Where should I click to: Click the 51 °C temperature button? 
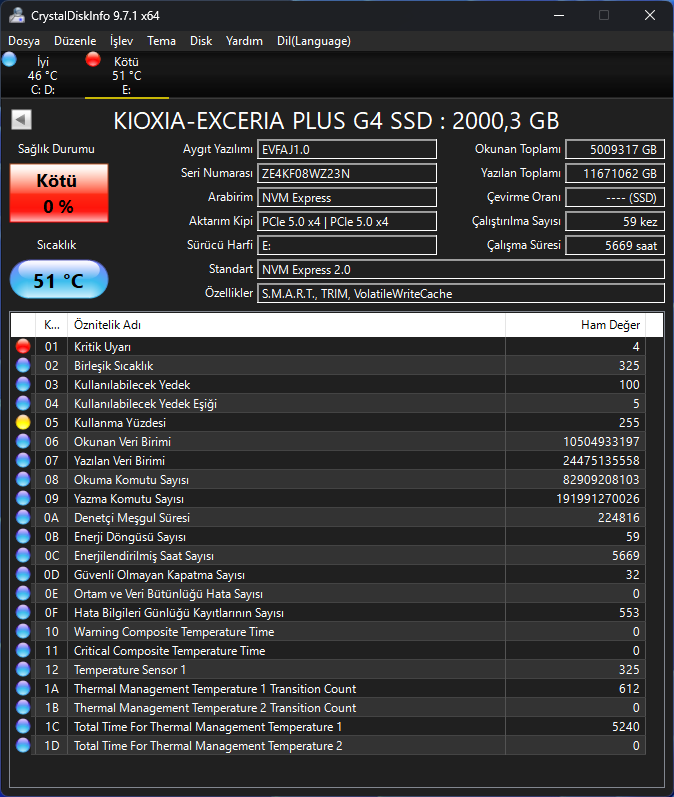tap(59, 280)
